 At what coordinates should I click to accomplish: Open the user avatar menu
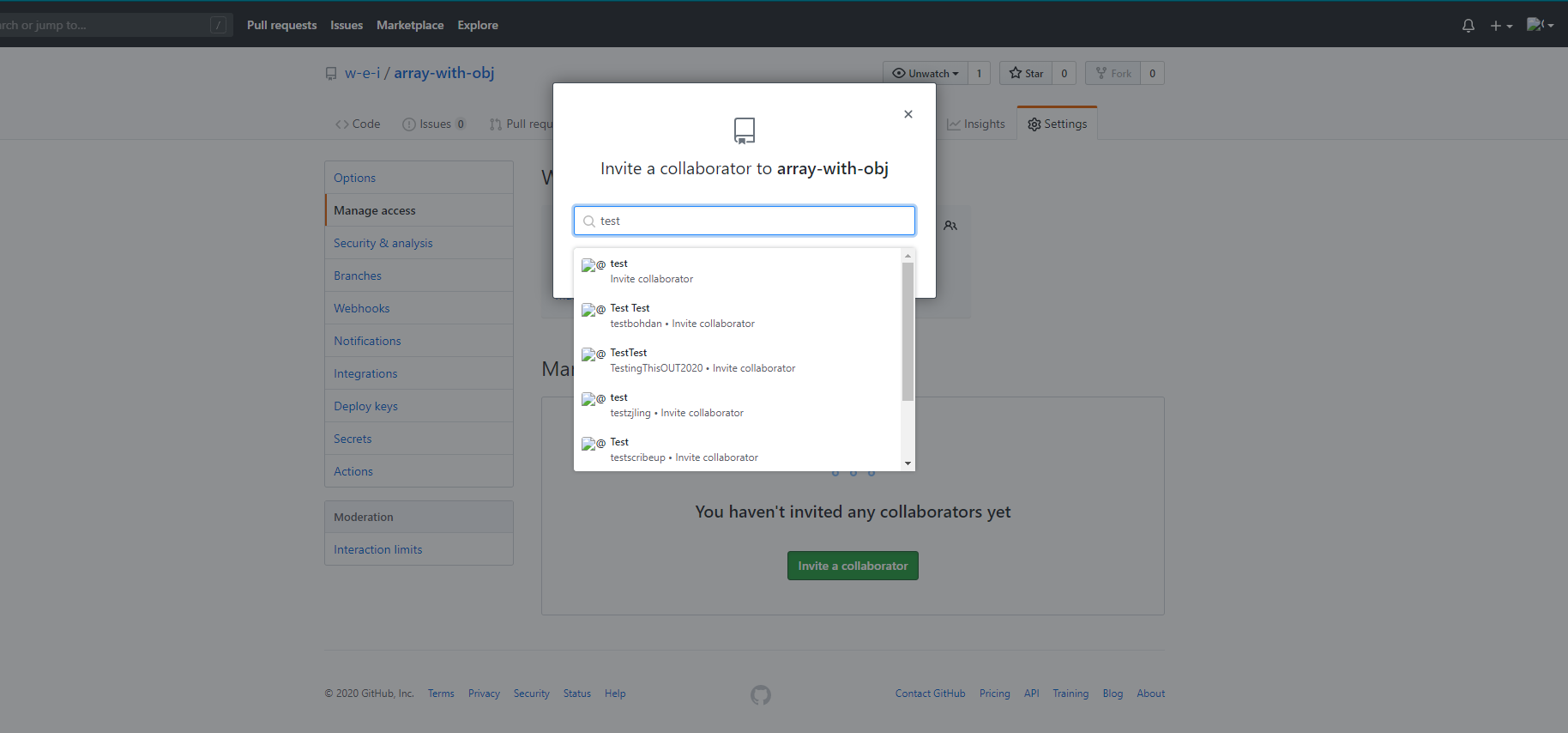click(x=1541, y=25)
